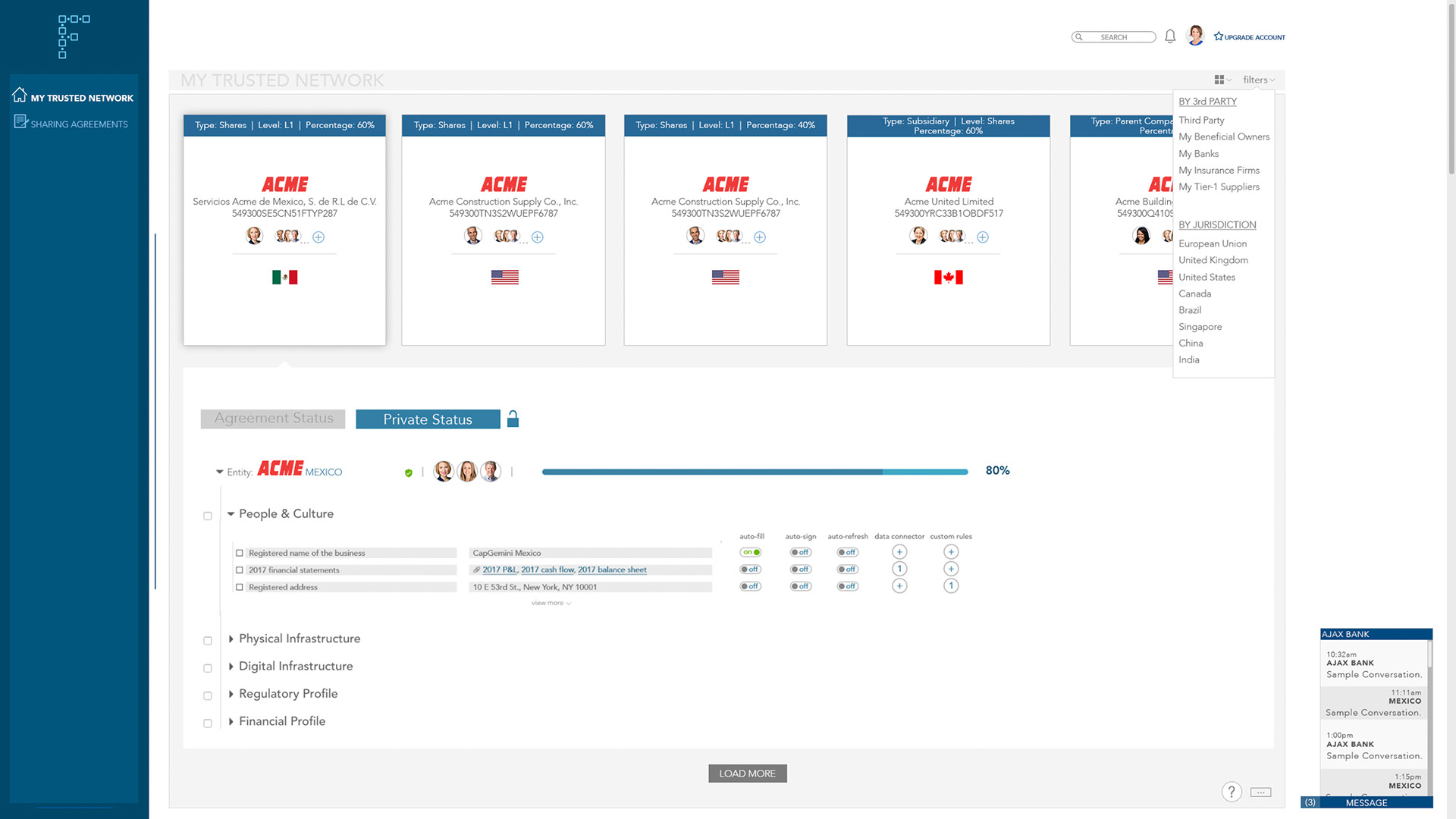Click the padlock icon beside Private Status

point(513,419)
